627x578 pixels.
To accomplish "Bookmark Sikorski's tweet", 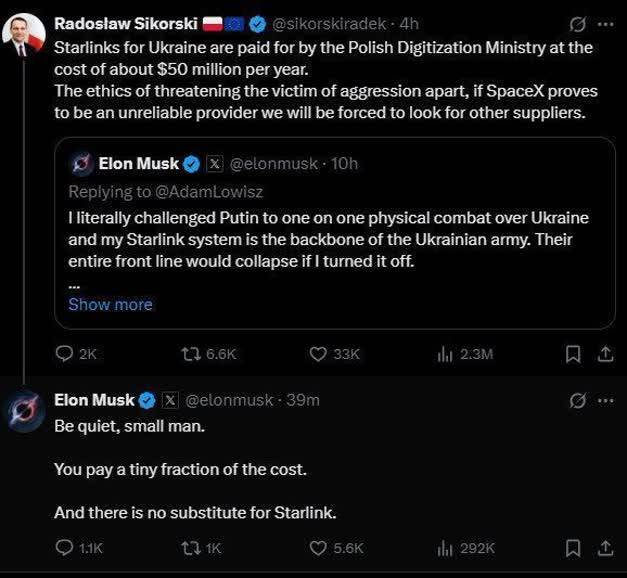I will (x=573, y=353).
